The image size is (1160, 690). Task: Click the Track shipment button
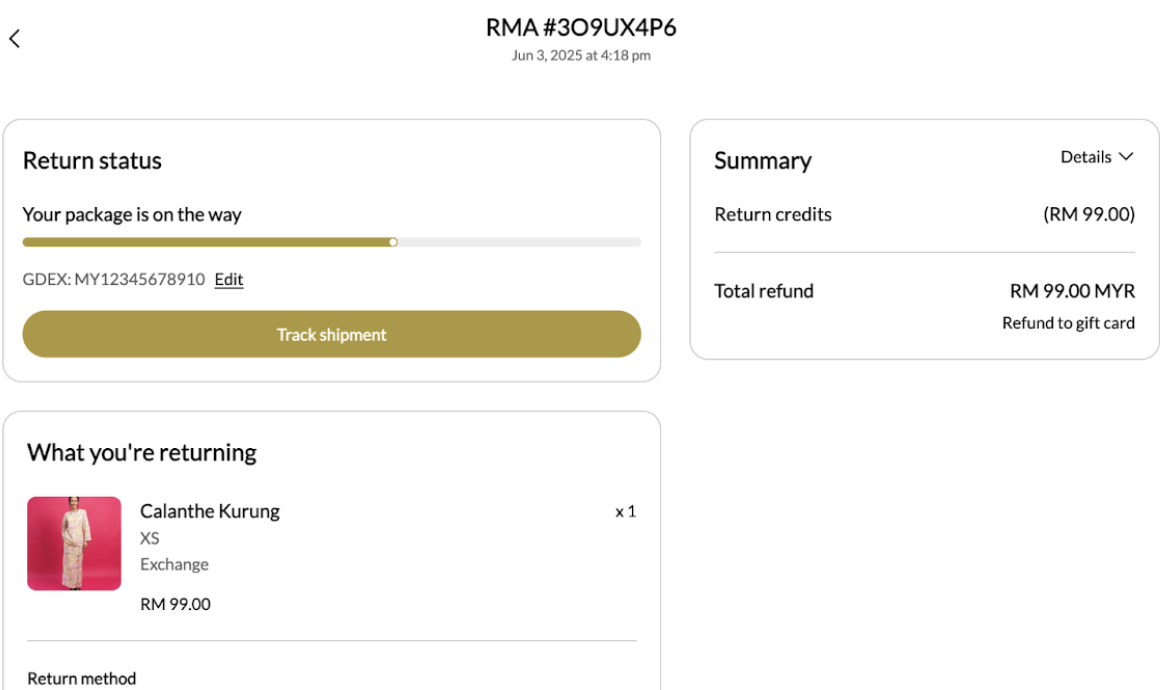coord(331,334)
